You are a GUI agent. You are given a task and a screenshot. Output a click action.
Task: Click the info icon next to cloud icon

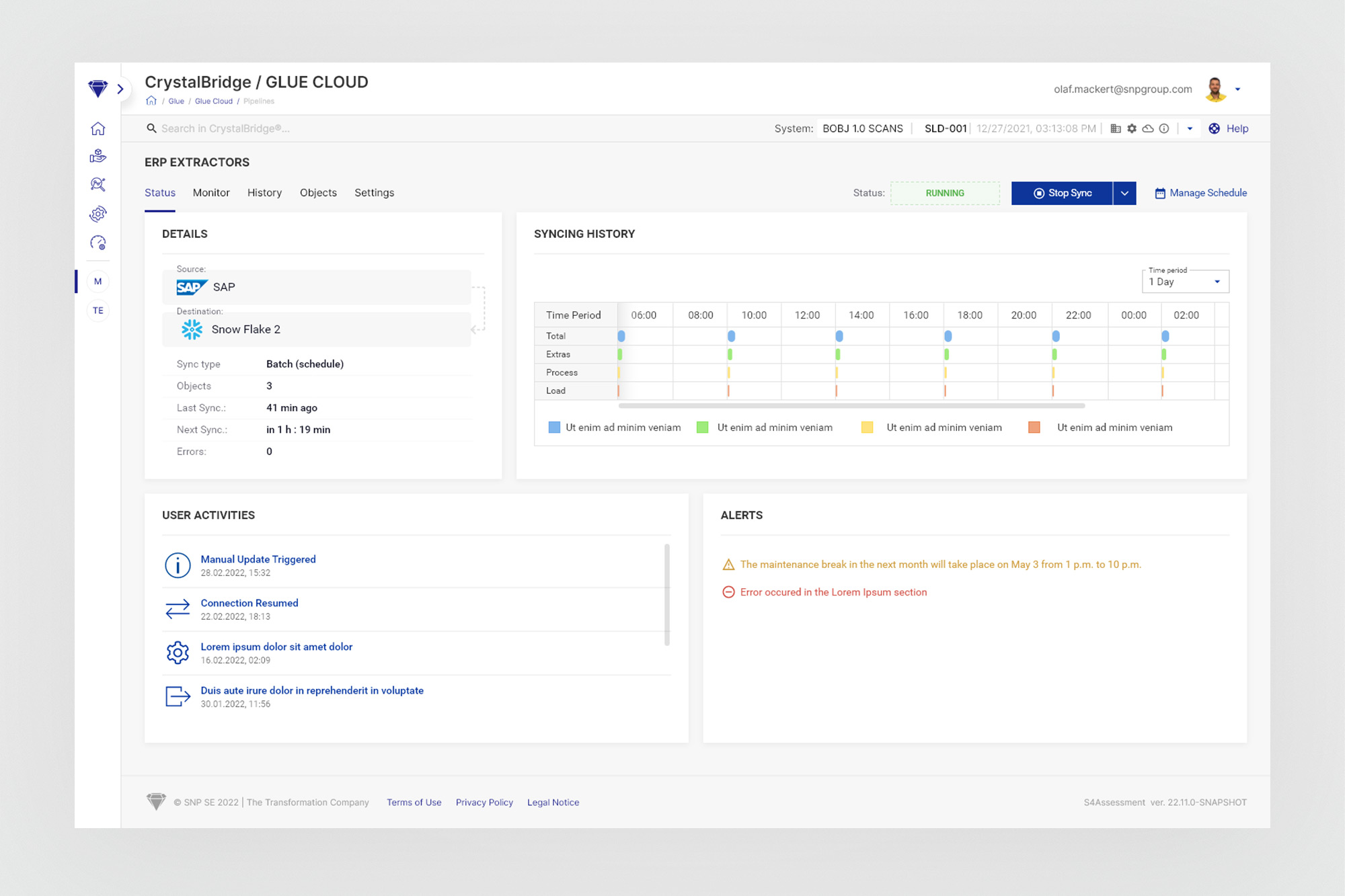1164,128
